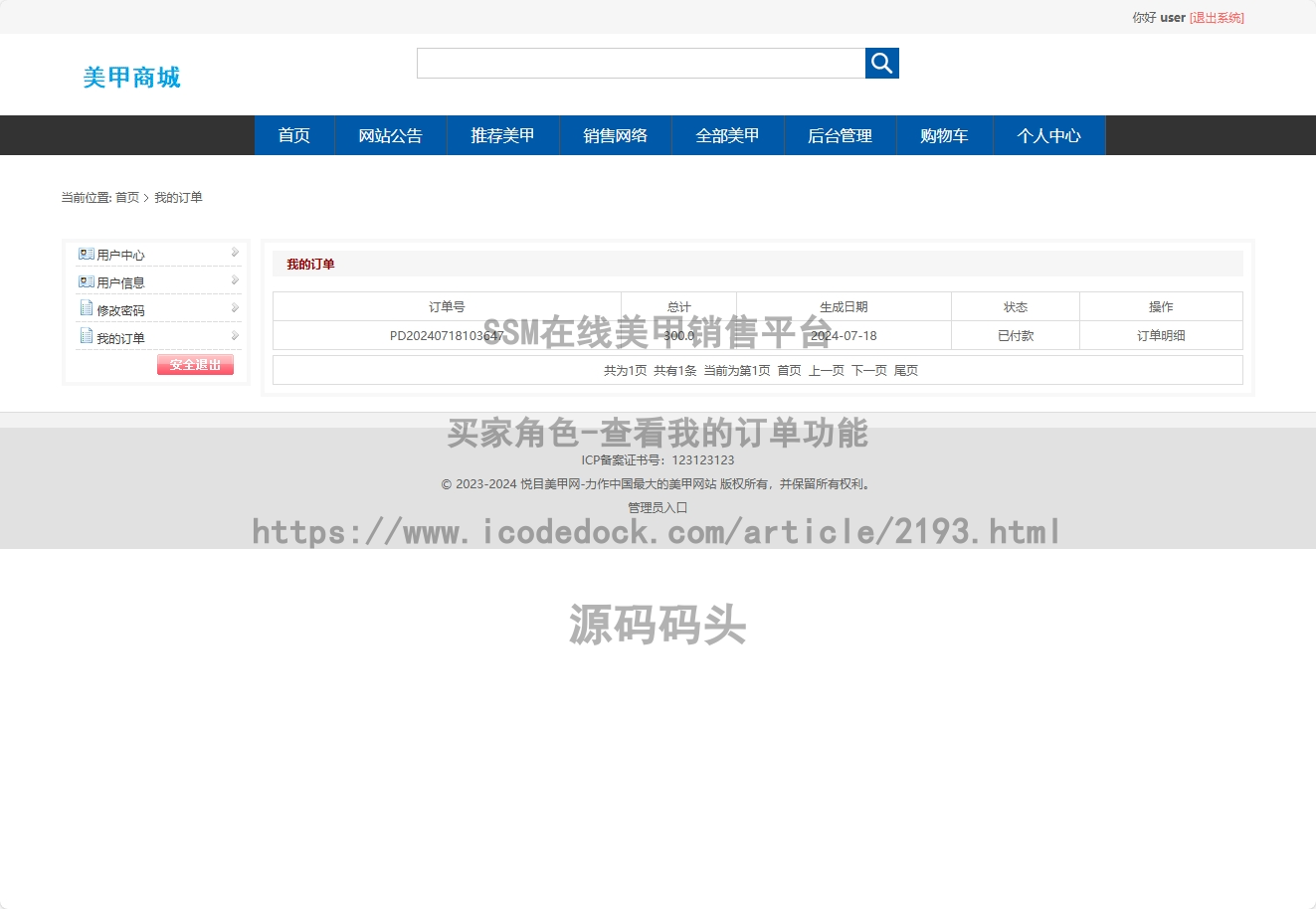
Task: Click order number PD20240718103647
Action: [x=447, y=336]
